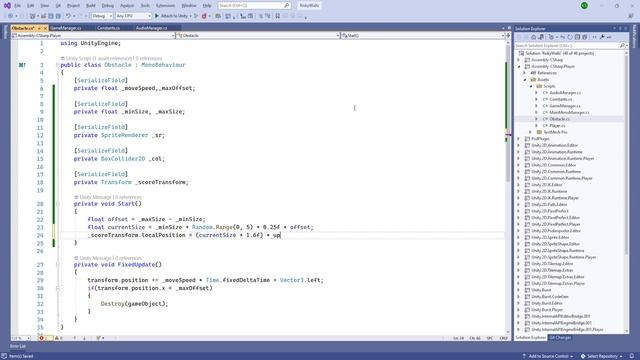Click Select Repository button

tap(602, 356)
